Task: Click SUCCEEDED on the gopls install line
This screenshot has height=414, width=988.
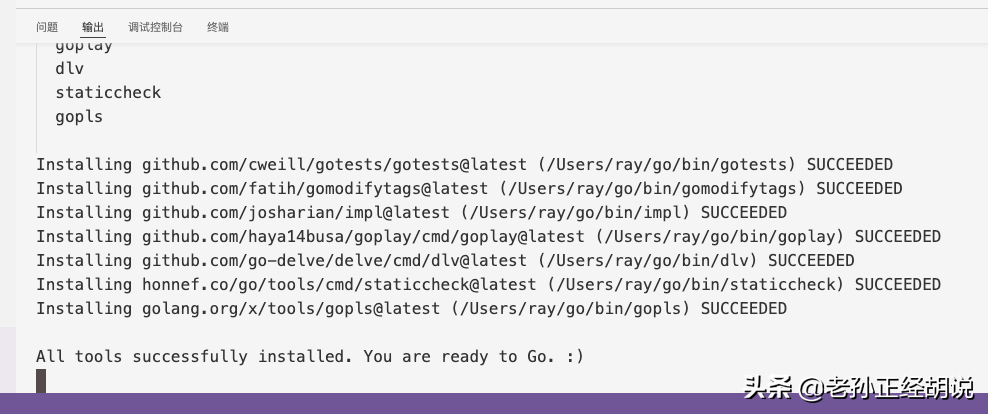Action: (x=744, y=309)
